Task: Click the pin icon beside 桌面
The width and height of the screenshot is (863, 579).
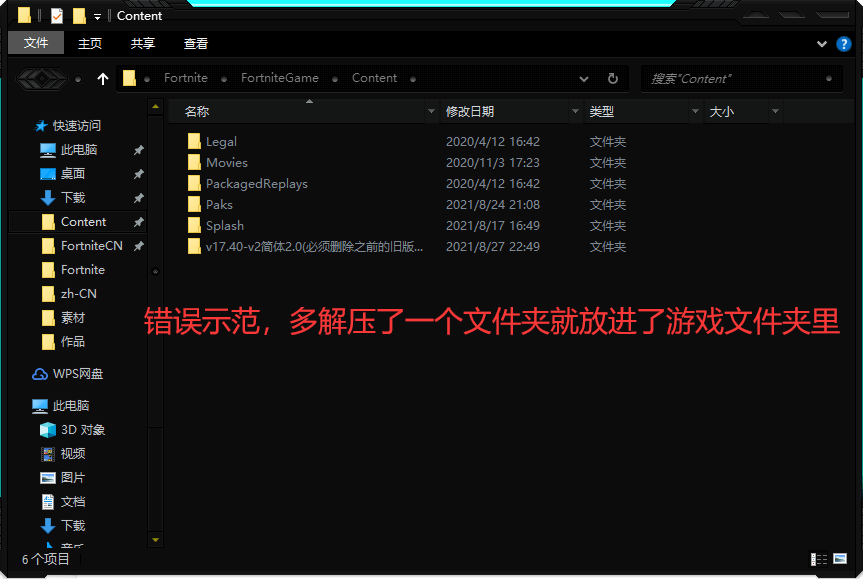Action: (x=138, y=174)
